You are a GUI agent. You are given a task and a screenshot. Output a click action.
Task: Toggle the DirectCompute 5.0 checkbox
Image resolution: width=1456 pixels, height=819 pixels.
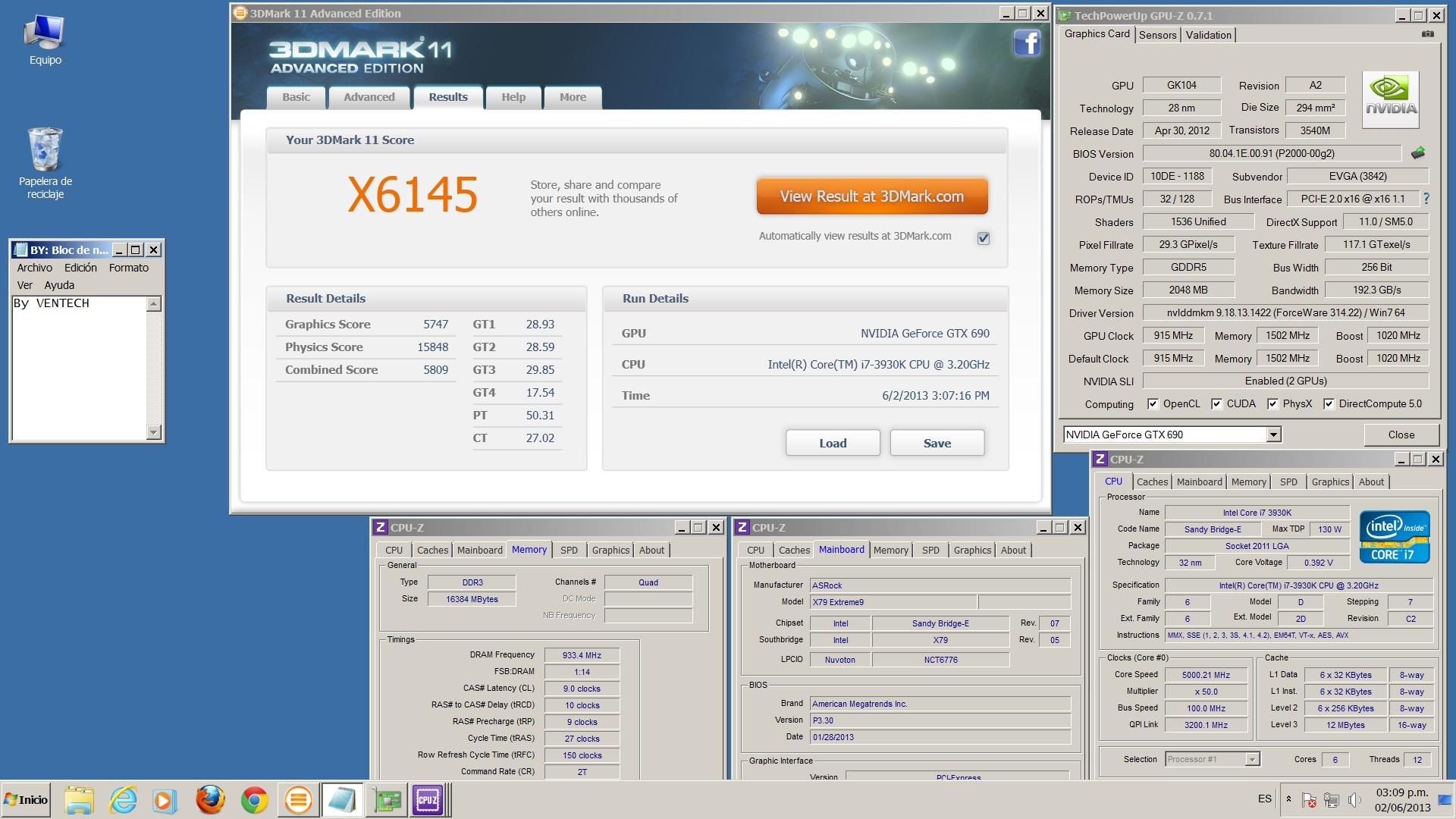coord(1329,403)
